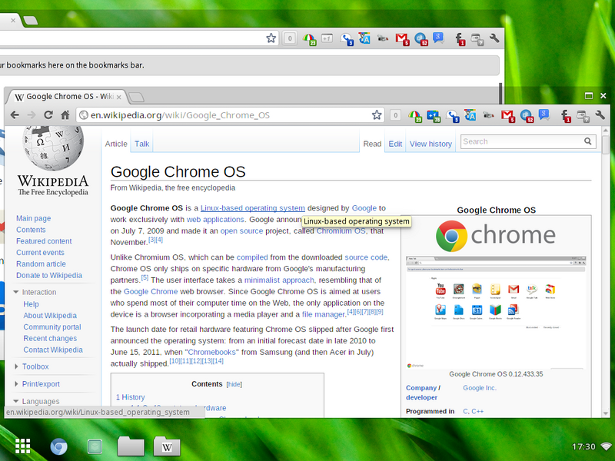The height and width of the screenshot is (461, 615).
Task: Open a new tab in the front window
Action: point(136,97)
